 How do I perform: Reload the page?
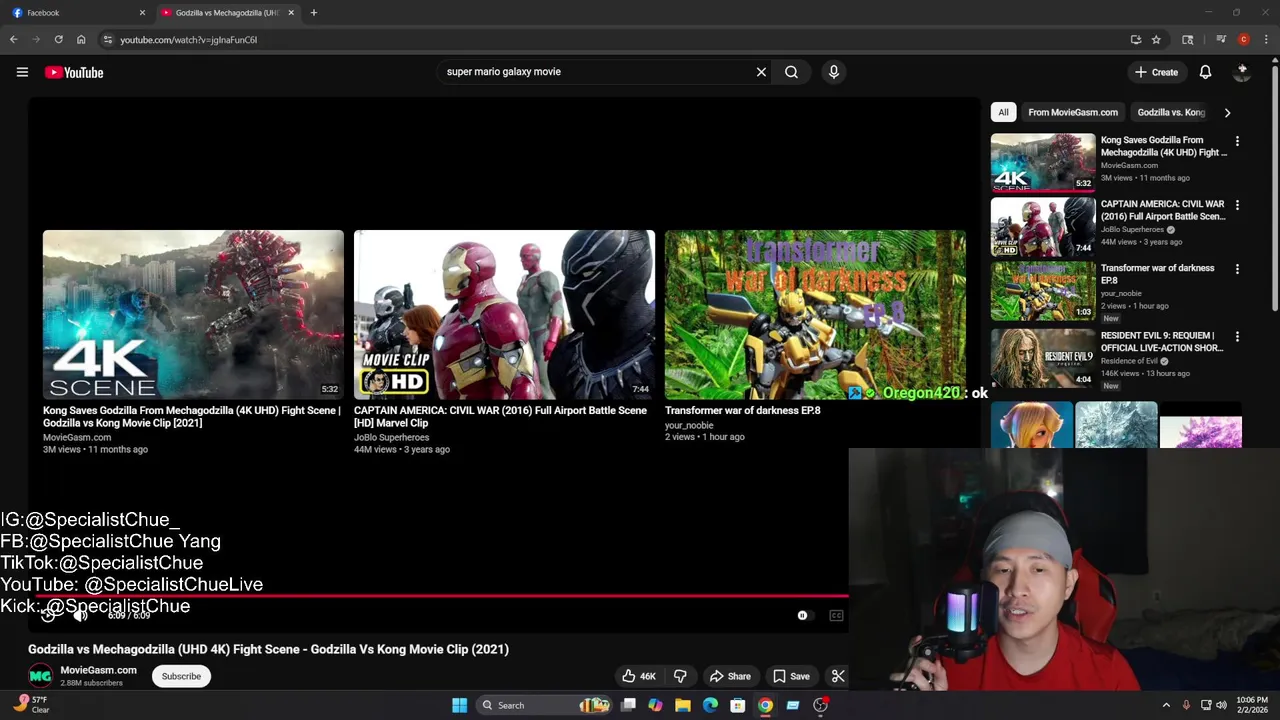[x=58, y=40]
